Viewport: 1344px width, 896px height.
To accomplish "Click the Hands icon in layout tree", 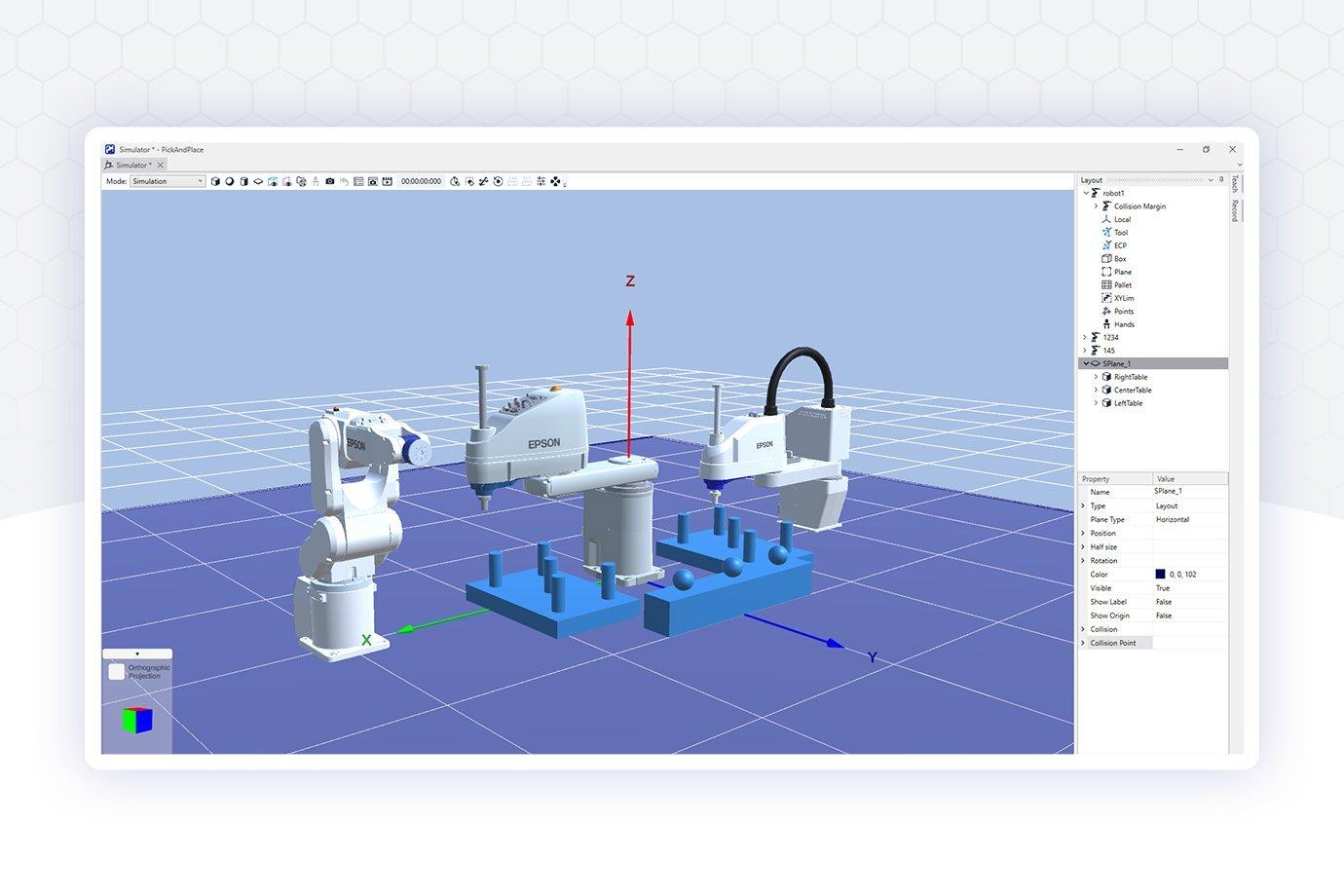I will [x=1106, y=324].
